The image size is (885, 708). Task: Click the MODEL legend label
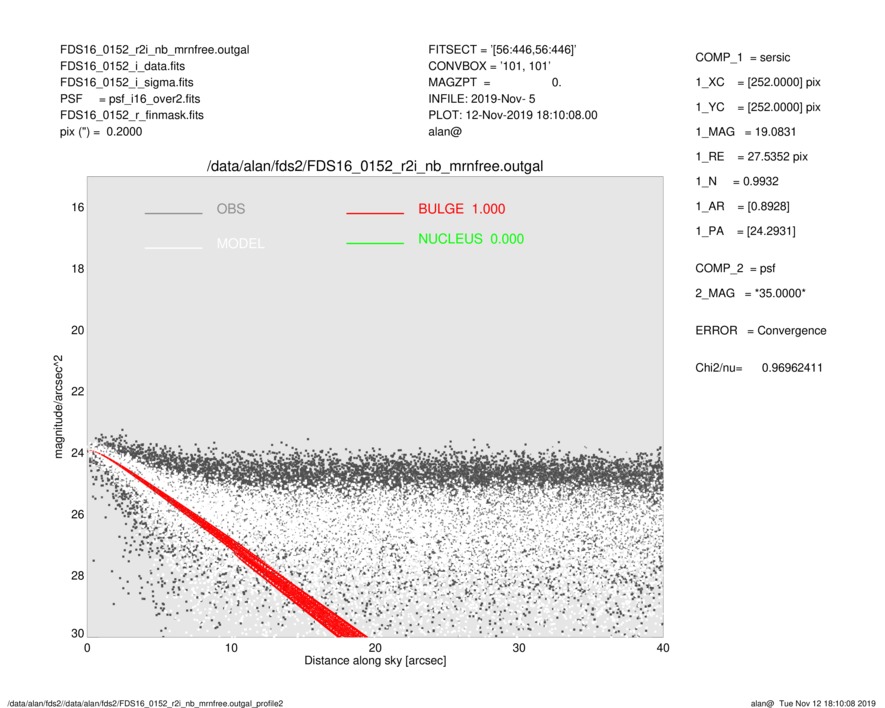[x=240, y=244]
